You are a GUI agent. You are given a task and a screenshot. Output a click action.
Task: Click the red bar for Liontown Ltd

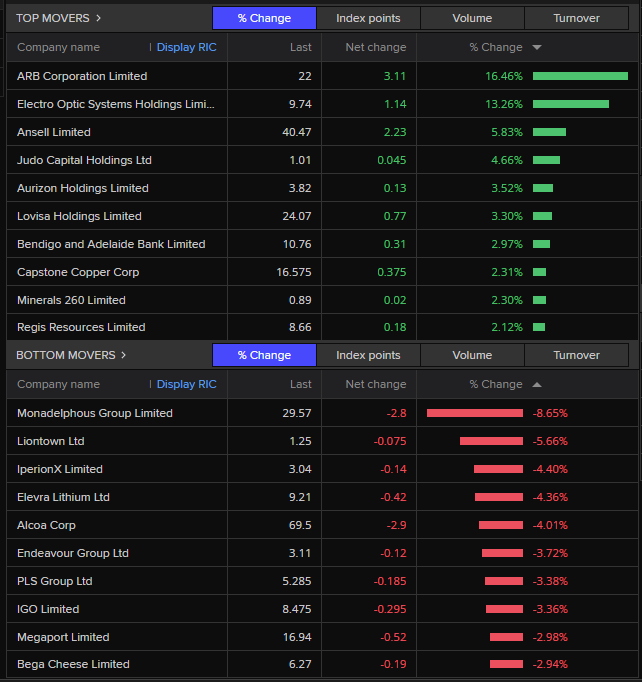click(492, 441)
